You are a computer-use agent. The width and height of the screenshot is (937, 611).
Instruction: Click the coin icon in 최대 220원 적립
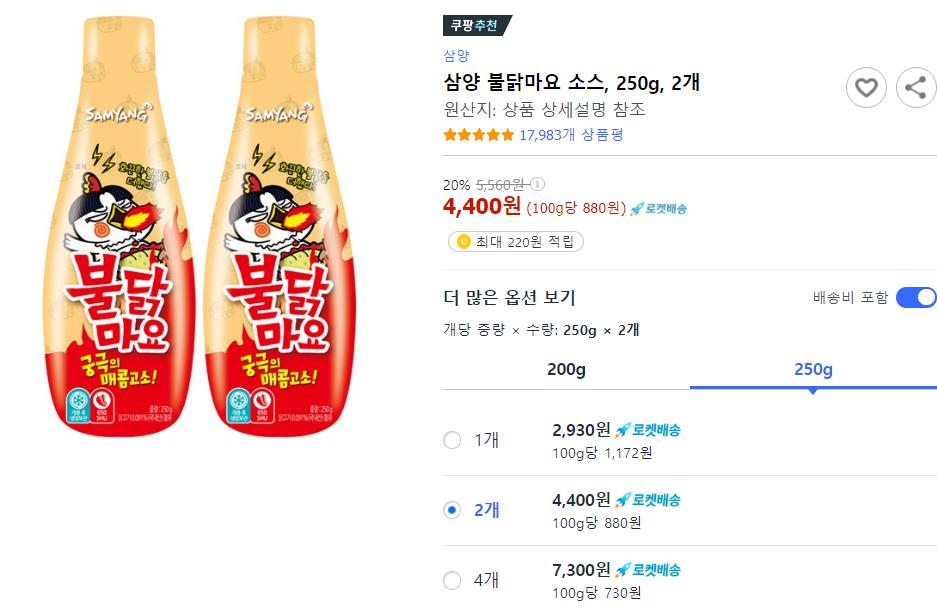point(463,241)
